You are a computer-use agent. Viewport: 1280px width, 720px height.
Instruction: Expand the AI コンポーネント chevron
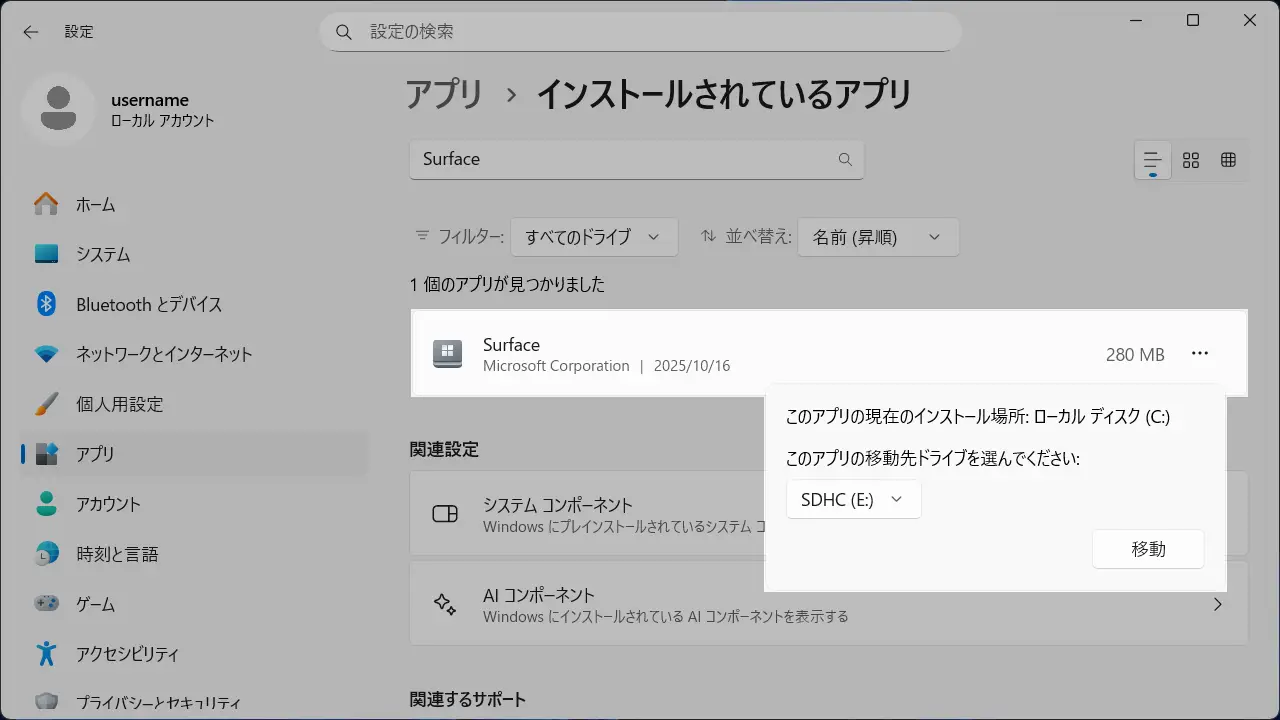coord(1217,604)
